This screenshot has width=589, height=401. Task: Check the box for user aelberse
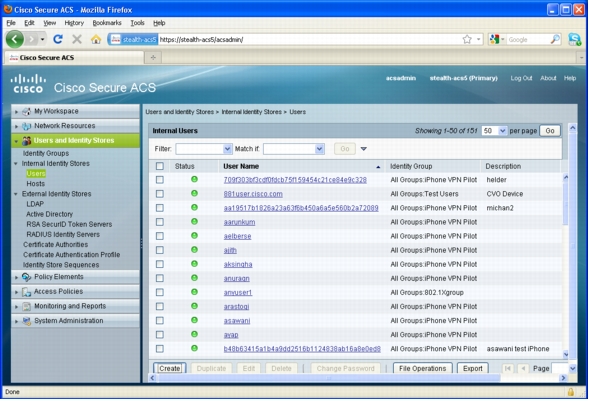[160, 236]
